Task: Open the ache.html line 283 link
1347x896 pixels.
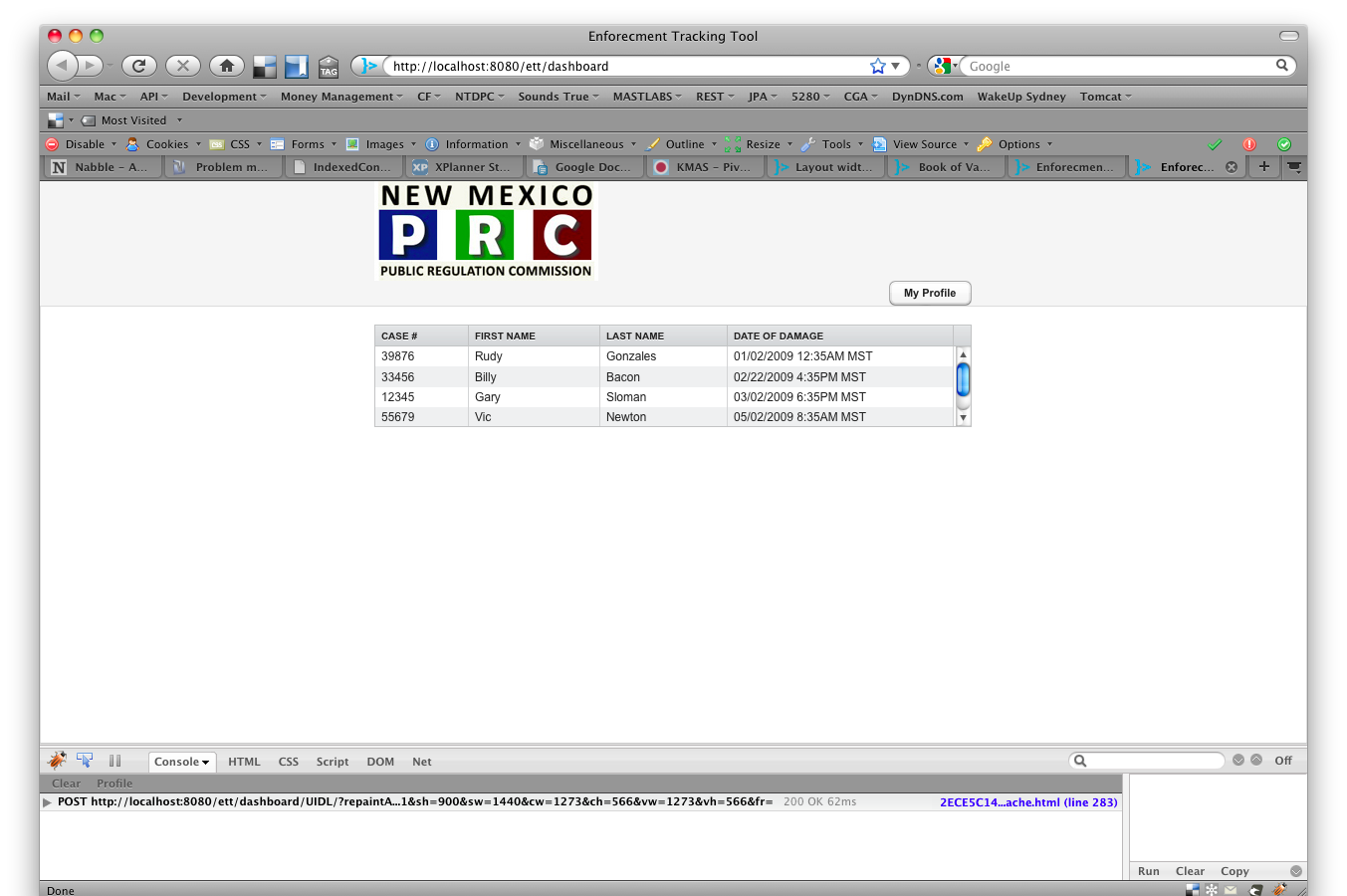Action: [x=1028, y=802]
